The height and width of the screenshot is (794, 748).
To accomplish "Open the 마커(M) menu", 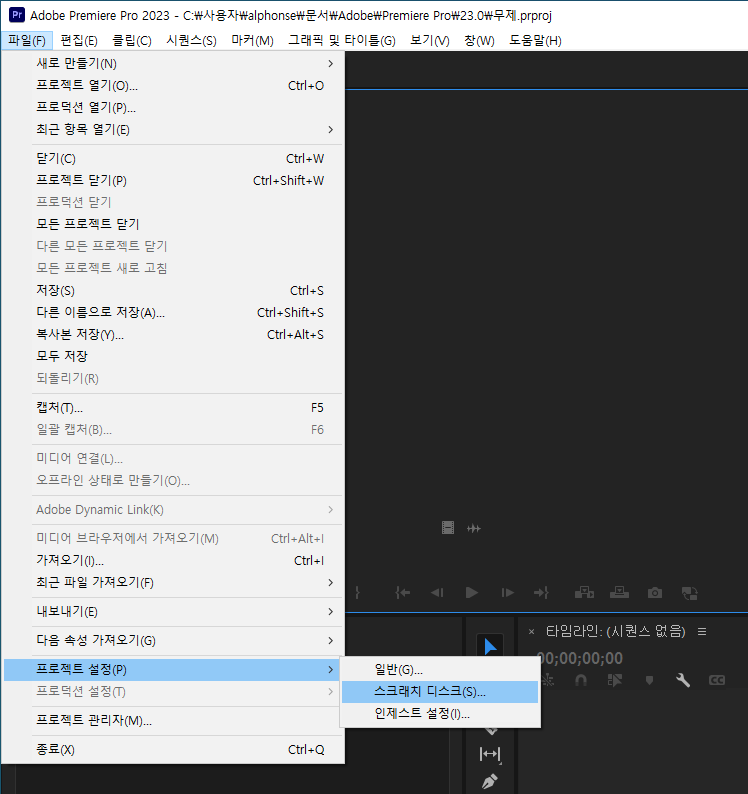I will click(x=252, y=40).
